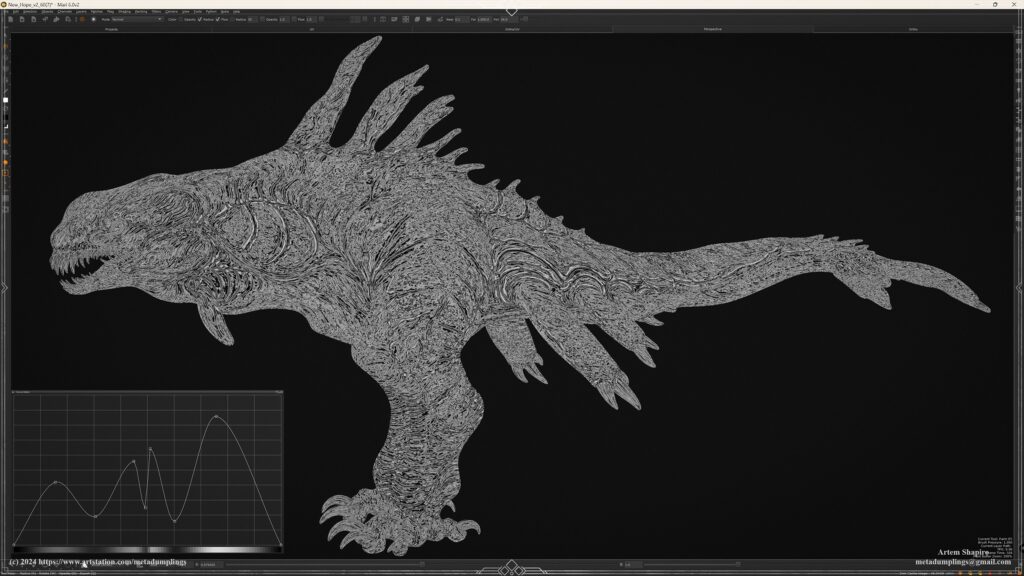
Task: Toggle the Flow checkbox in brush options
Action: [x=218, y=19]
